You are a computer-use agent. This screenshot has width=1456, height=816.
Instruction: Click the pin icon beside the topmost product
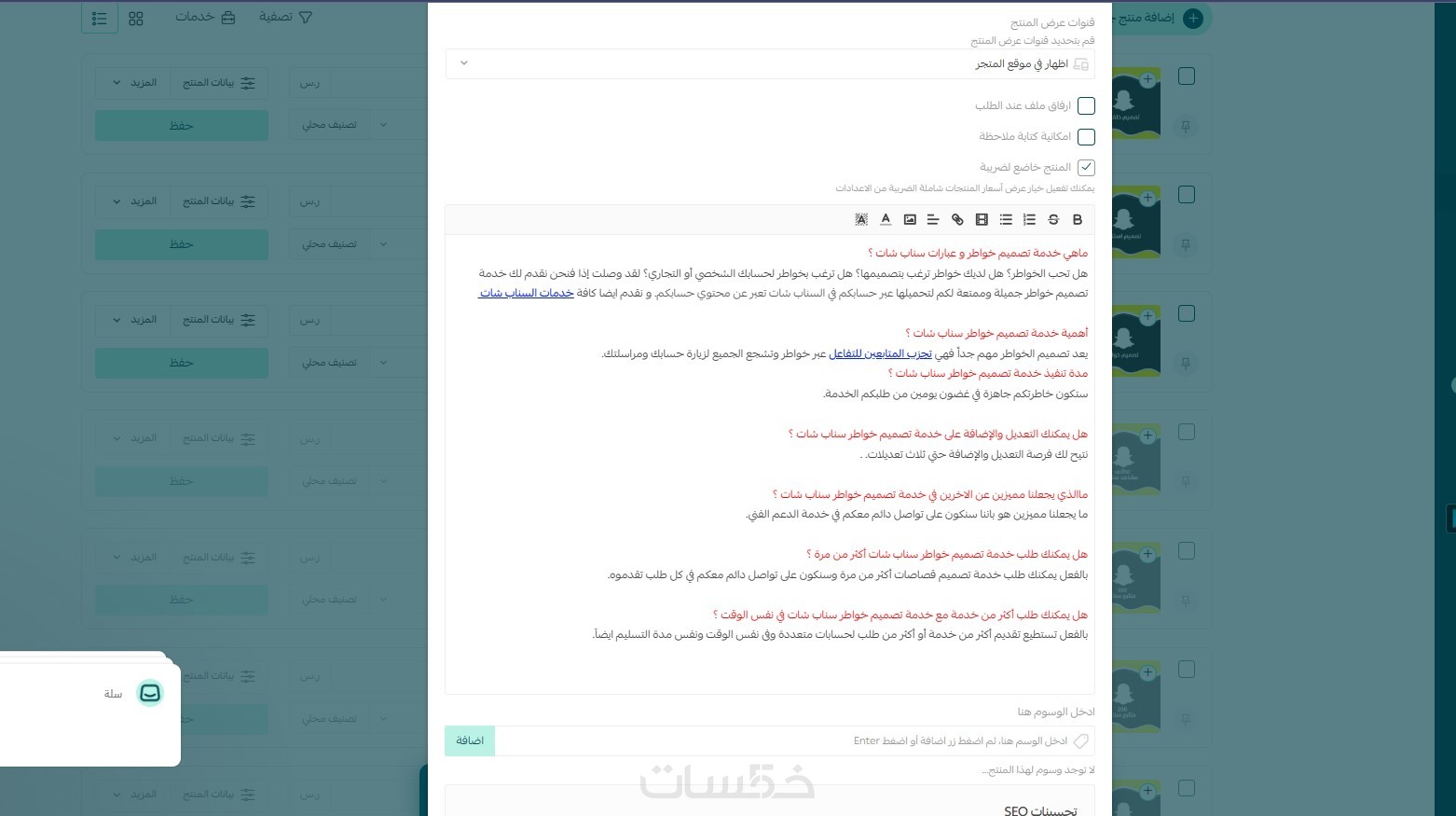tap(1186, 126)
